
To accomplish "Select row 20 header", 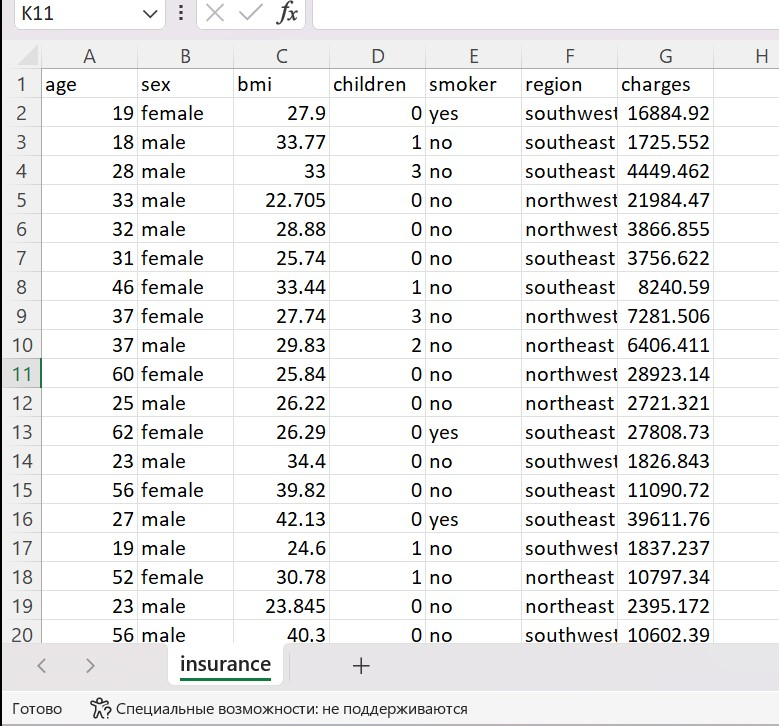I will point(21,634).
